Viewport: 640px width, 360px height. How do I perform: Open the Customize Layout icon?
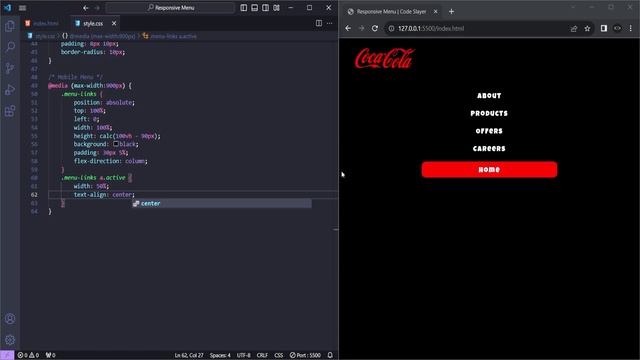277,8
